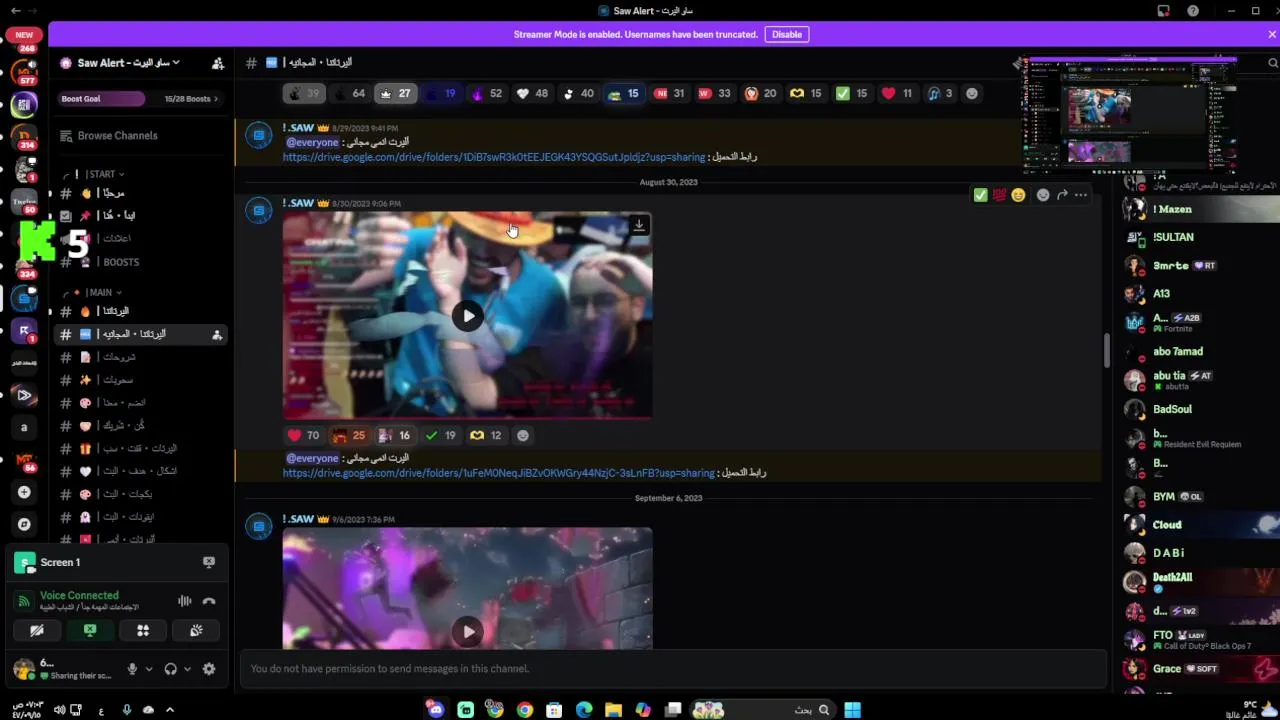Click the red heart reaction showing 11
Viewport: 1280px width, 720px height.
897,93
